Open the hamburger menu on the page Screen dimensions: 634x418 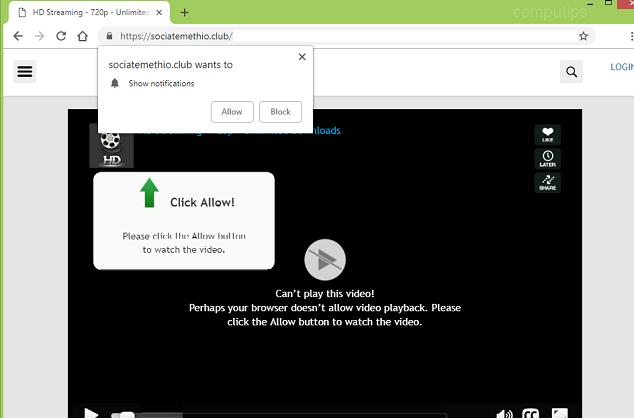tap(25, 71)
